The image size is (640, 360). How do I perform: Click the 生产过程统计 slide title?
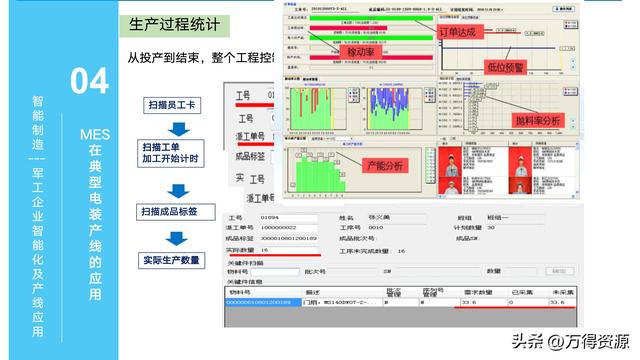point(174,25)
